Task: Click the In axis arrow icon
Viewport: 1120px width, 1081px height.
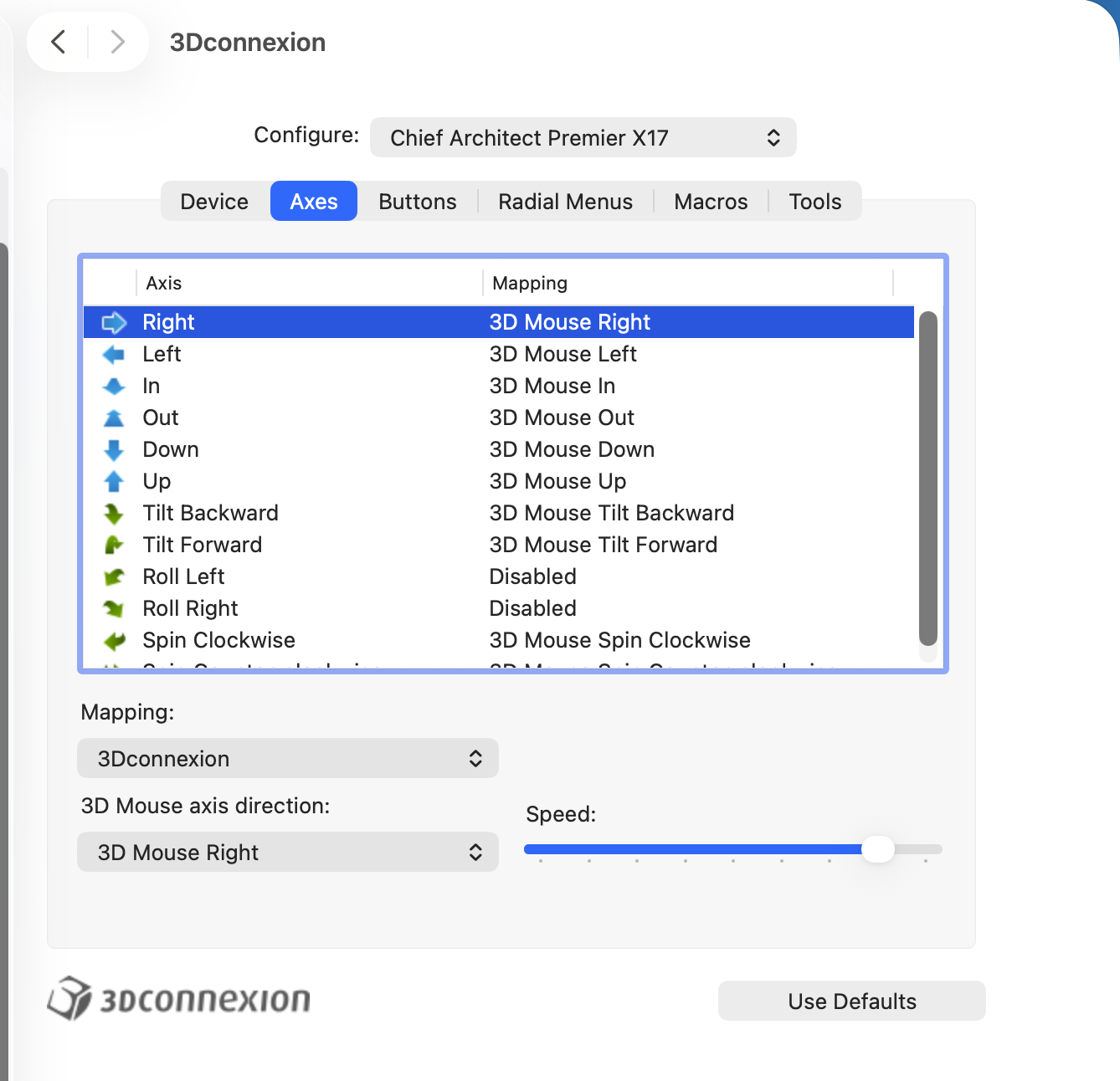Action: [114, 387]
